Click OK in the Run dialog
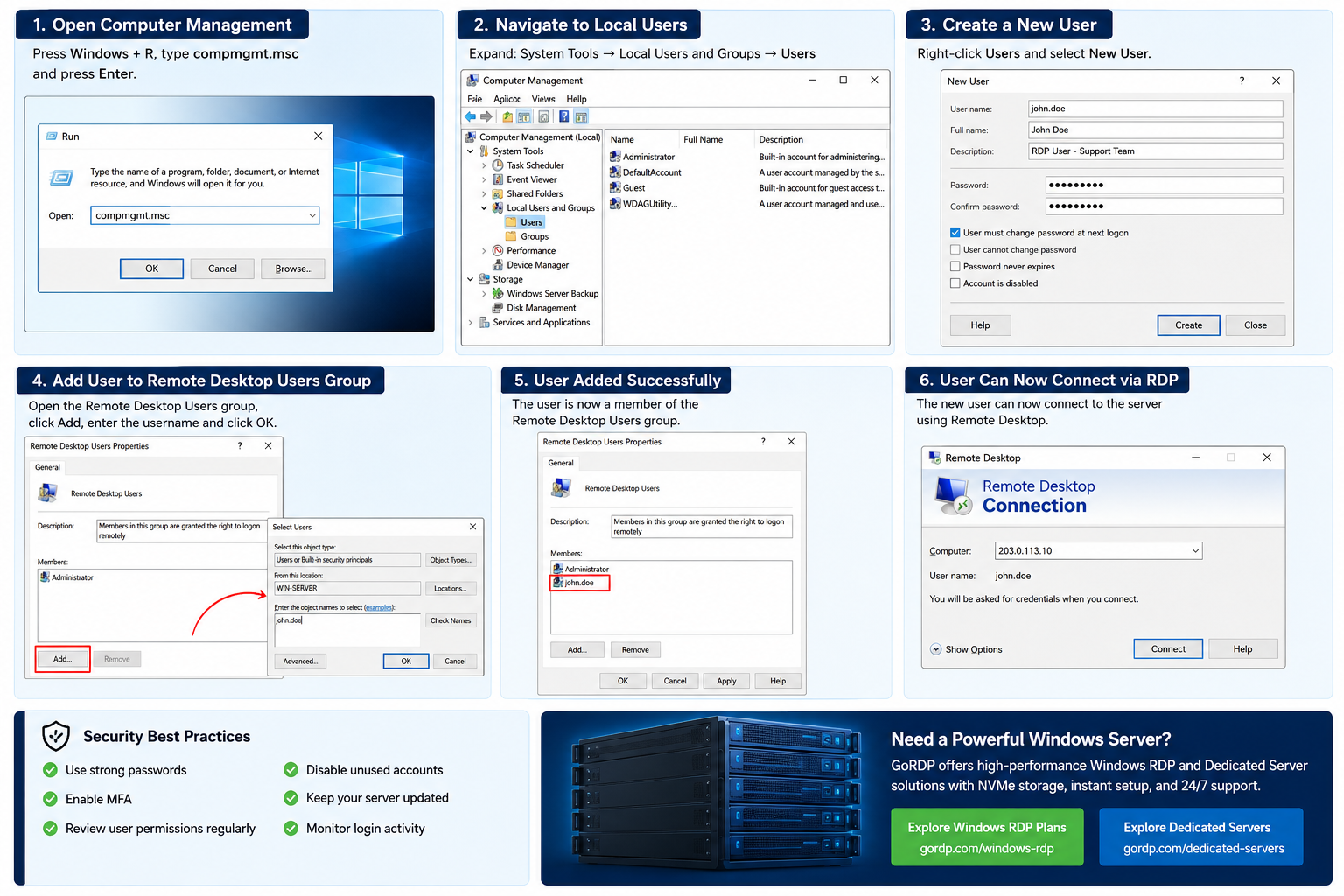 [151, 269]
